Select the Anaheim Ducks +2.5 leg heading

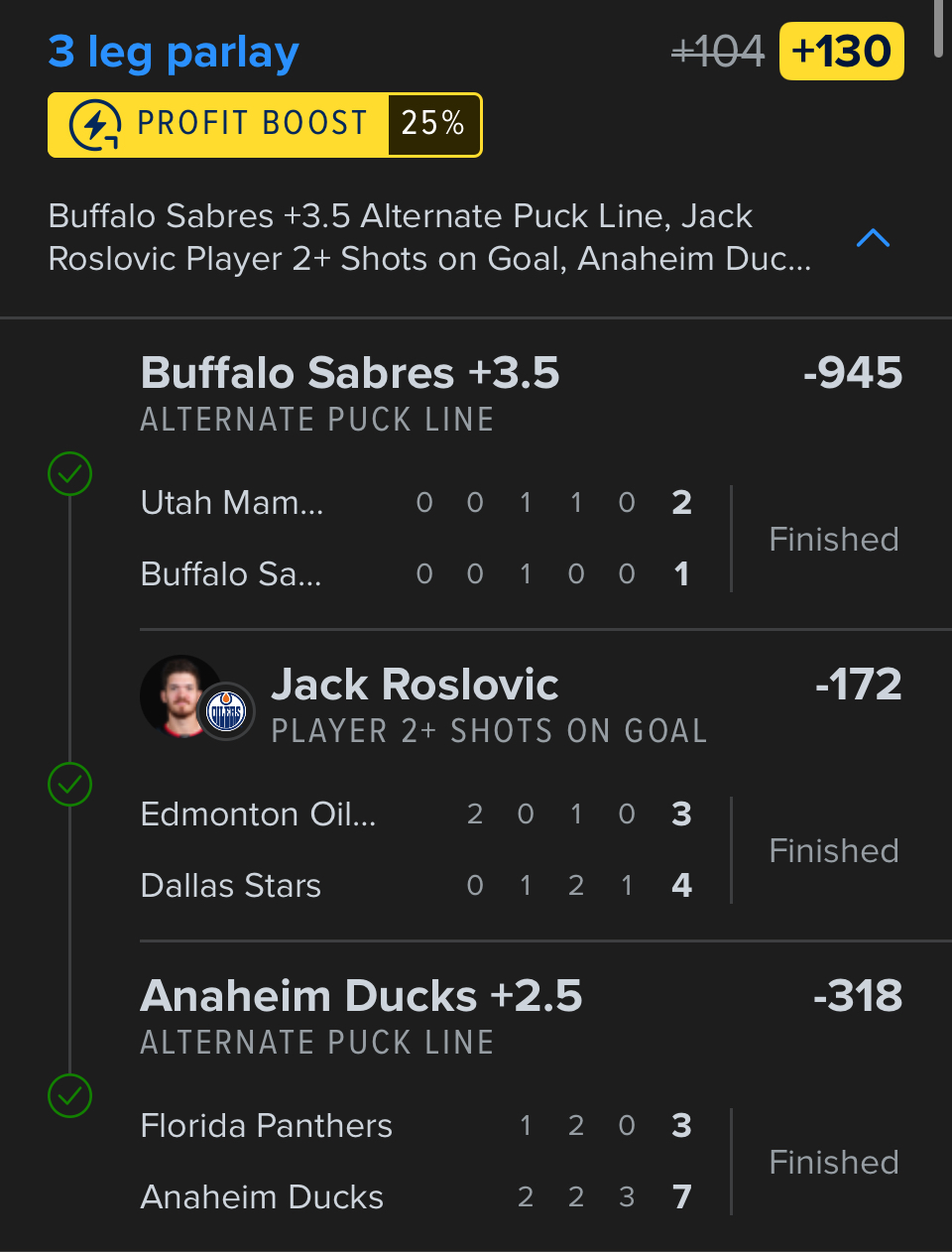(361, 996)
